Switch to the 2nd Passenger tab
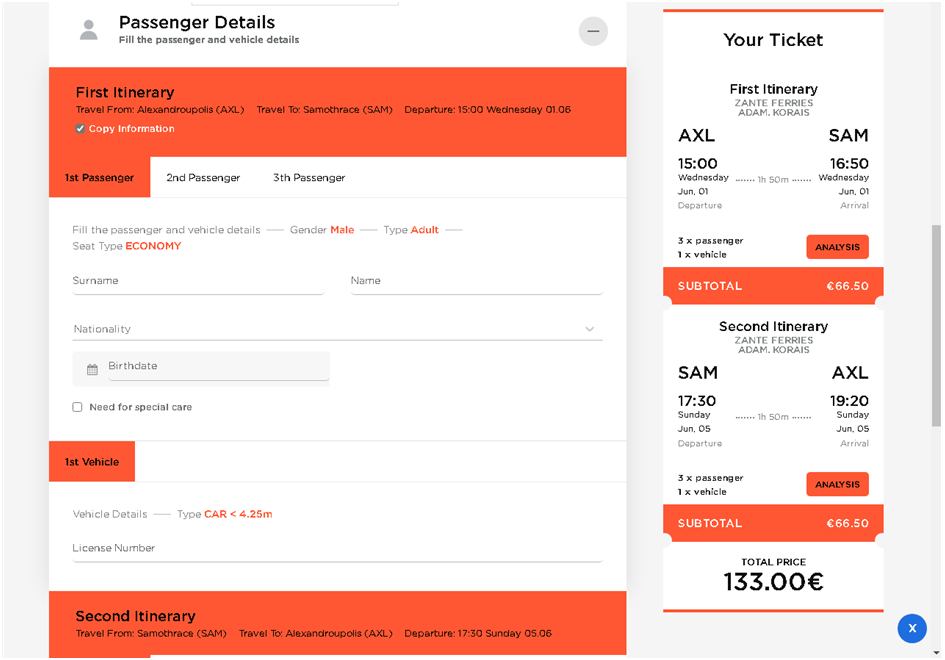The image size is (945, 660). coord(203,178)
